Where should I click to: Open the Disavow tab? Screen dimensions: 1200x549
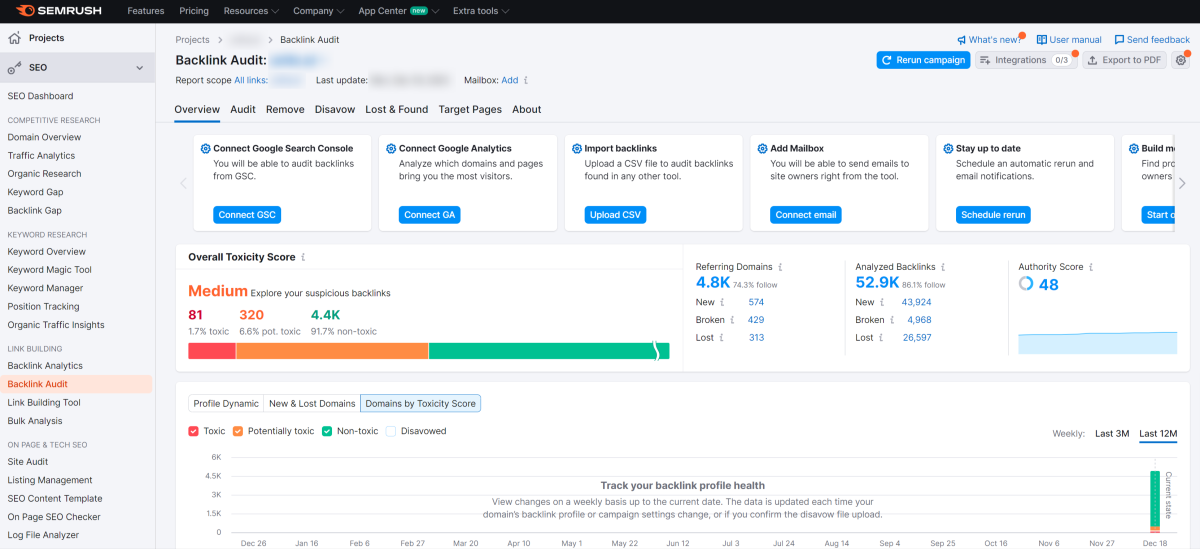coord(335,110)
